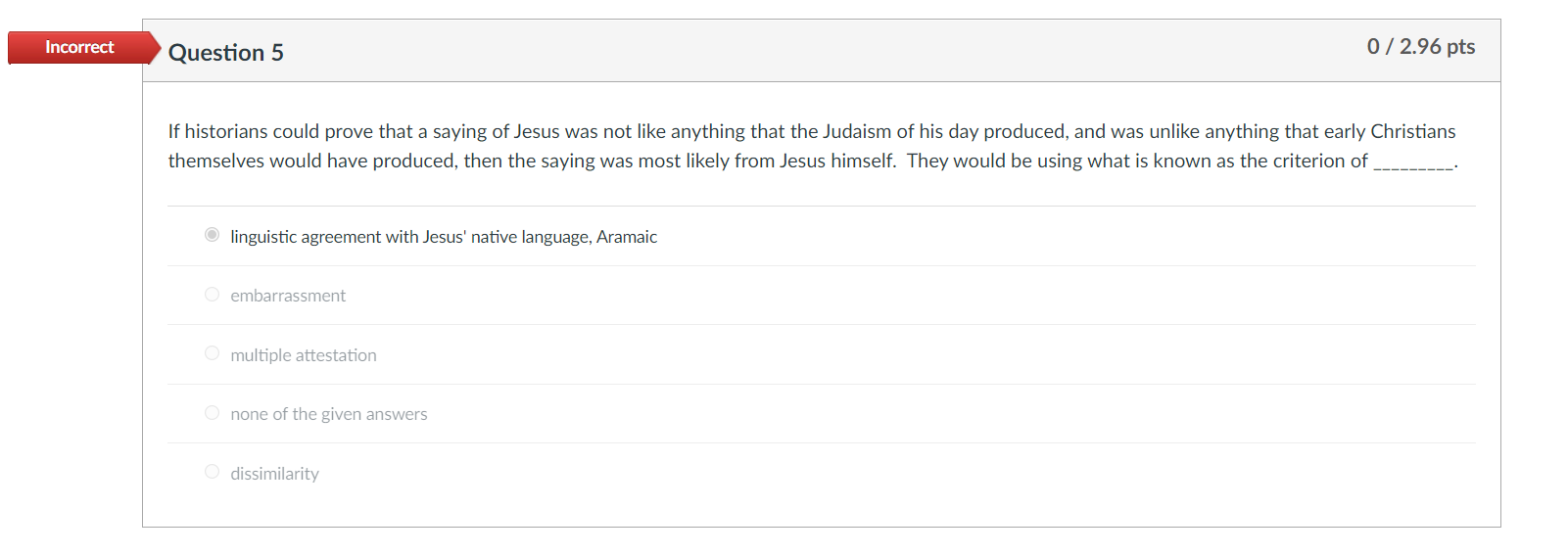Choose the embarrassment radio button
The width and height of the screenshot is (1568, 555).
pos(212,295)
